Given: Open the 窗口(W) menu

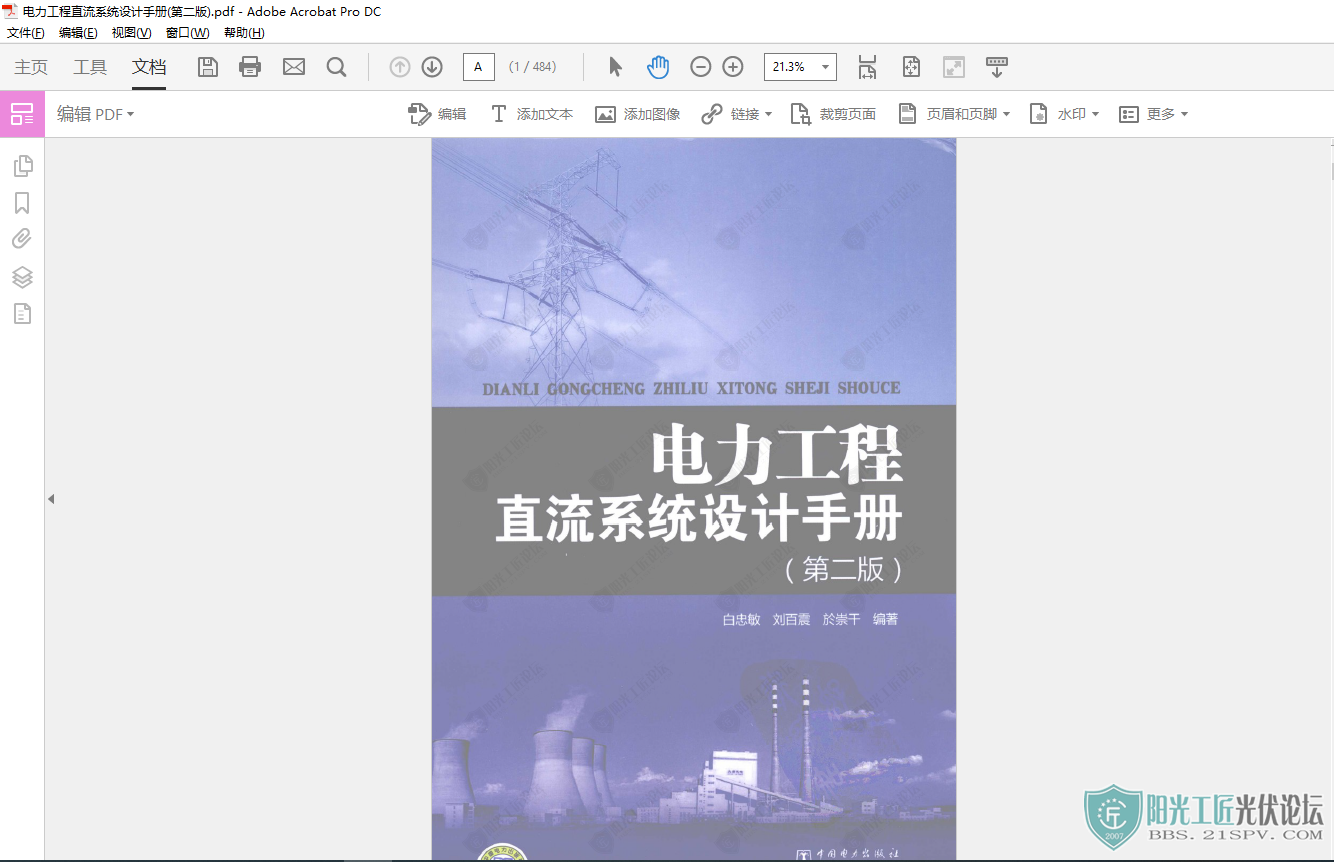Looking at the screenshot, I should click(187, 33).
